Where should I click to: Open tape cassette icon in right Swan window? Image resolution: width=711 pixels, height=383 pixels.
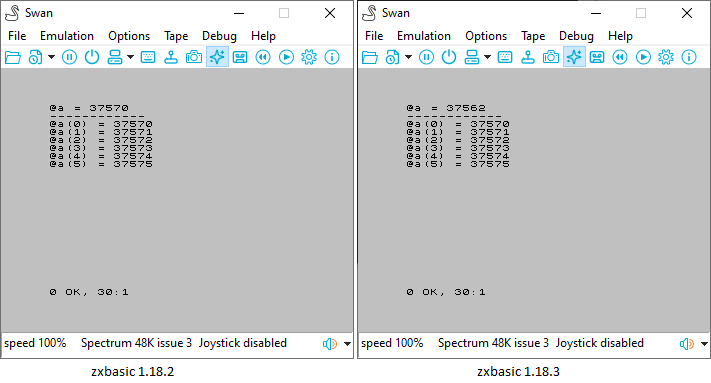tap(597, 57)
